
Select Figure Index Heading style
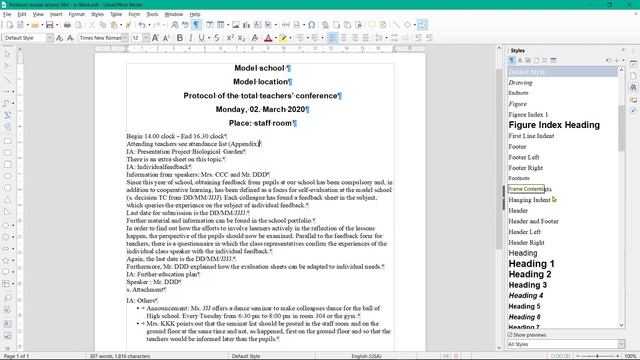point(554,125)
